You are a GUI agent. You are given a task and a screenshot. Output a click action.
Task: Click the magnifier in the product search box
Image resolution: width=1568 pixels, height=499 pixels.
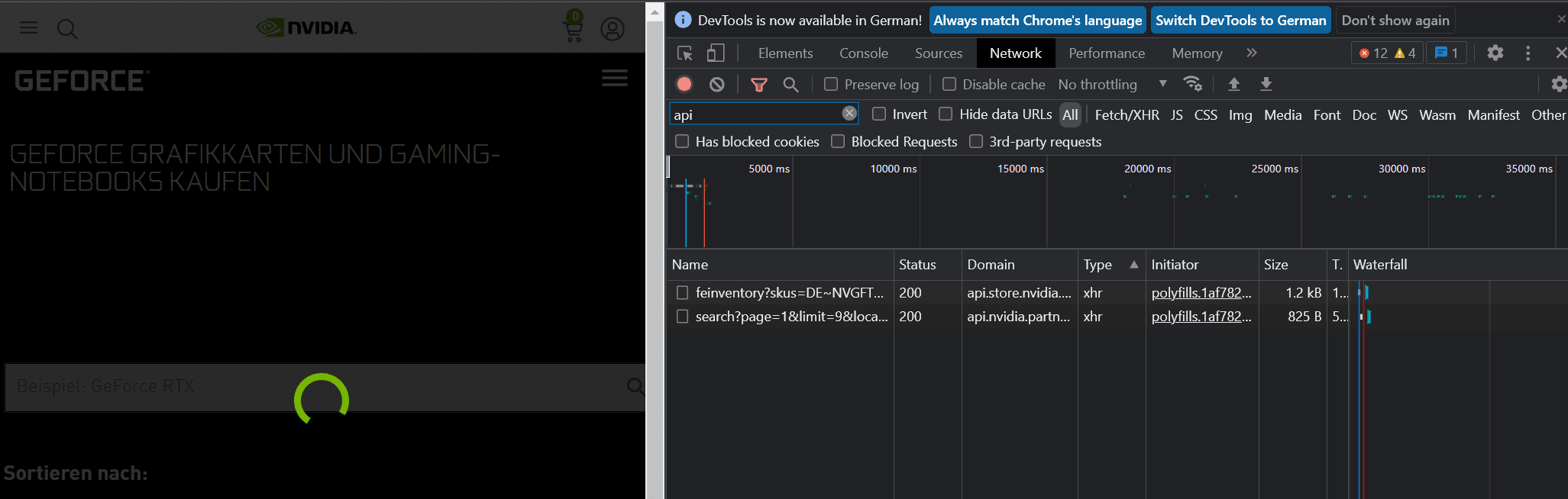point(635,386)
